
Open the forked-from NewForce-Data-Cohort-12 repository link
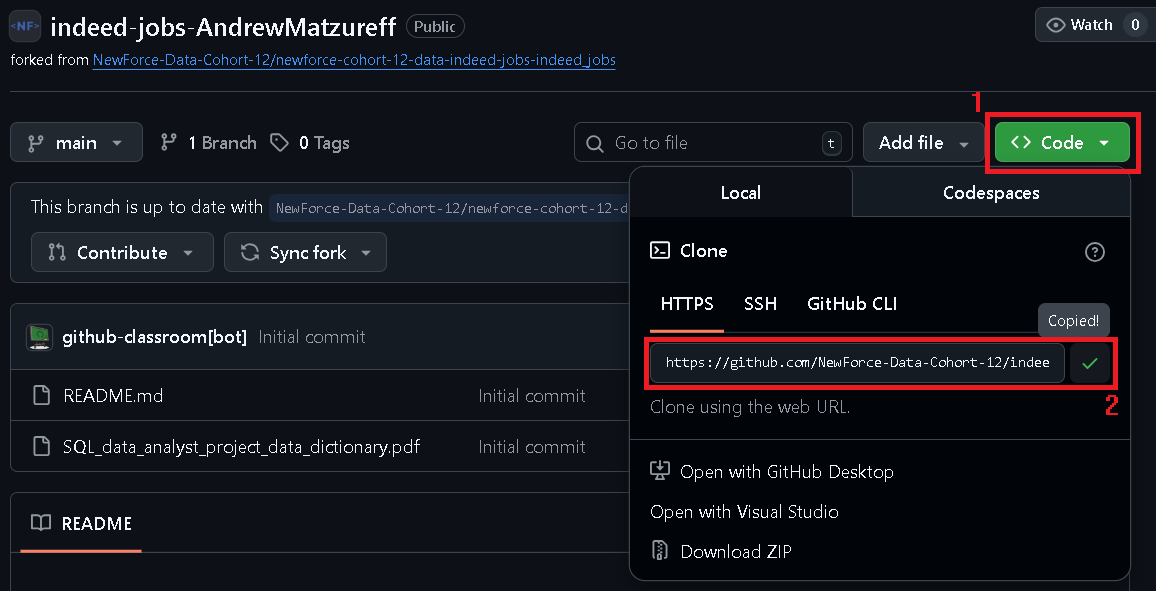354,60
